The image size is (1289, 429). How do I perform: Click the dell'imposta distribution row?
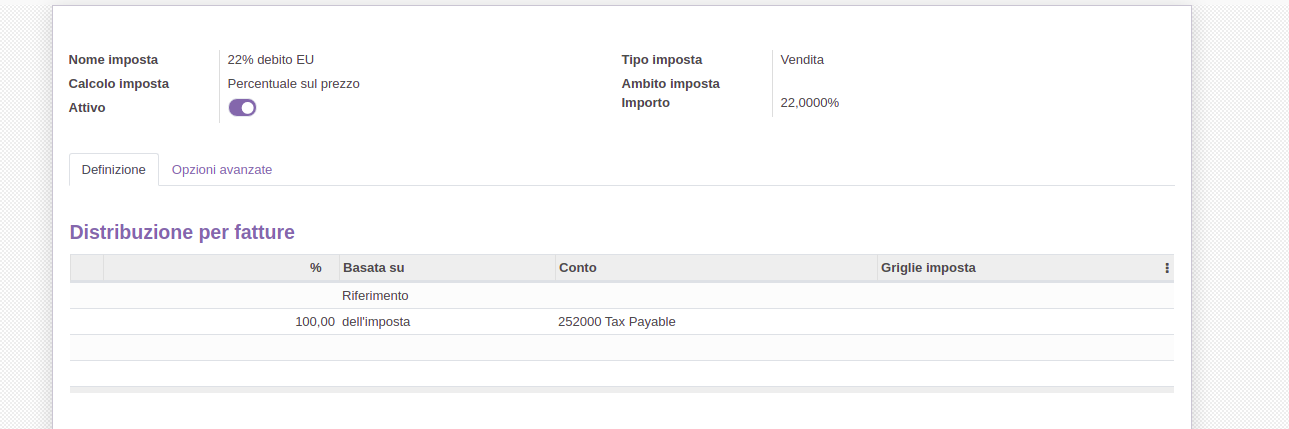pyautogui.click(x=622, y=322)
